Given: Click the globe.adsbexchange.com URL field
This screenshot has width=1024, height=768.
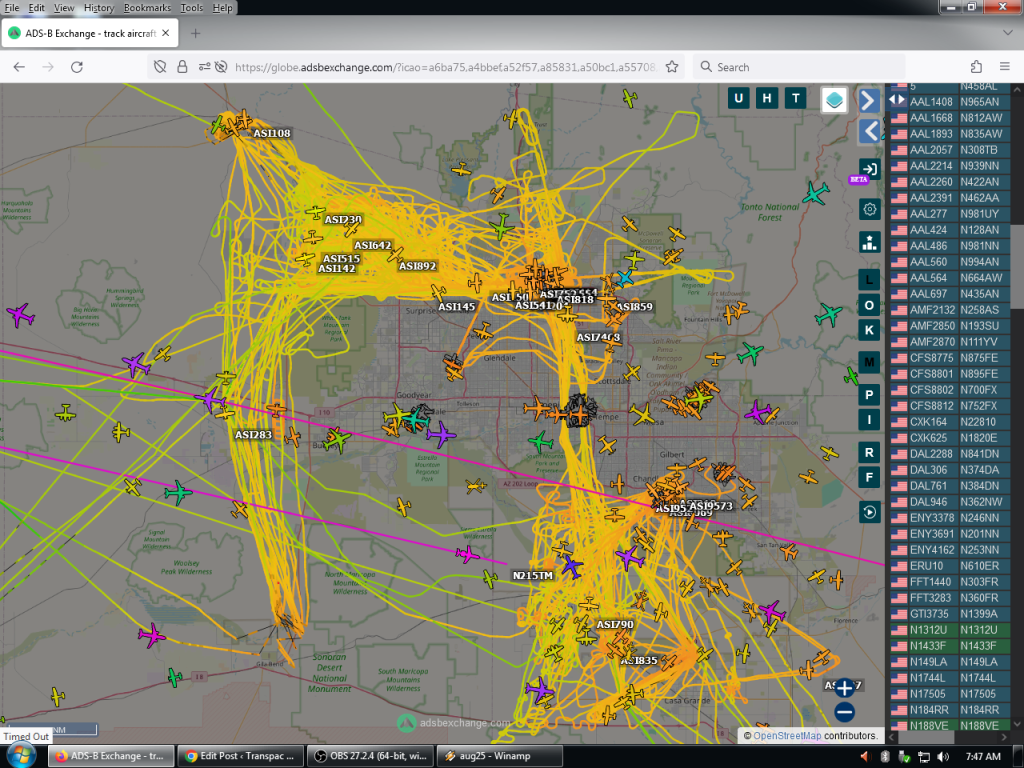Looking at the screenshot, I should 444,67.
